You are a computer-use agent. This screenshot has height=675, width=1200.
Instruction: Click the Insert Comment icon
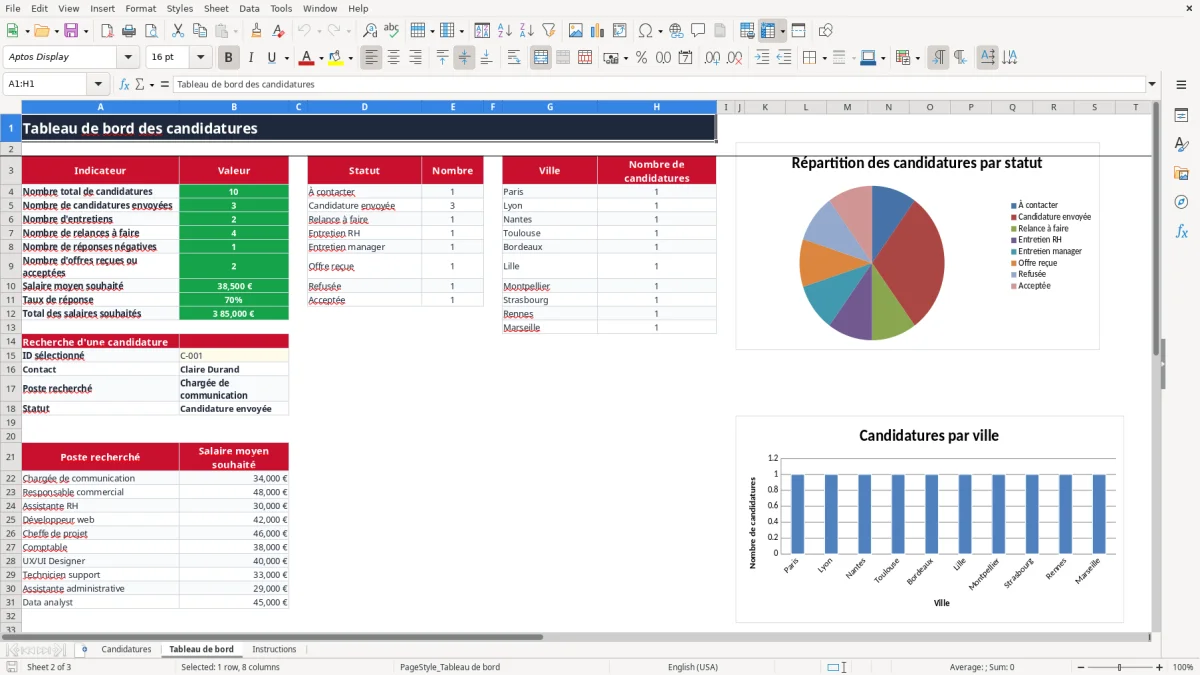pos(698,31)
